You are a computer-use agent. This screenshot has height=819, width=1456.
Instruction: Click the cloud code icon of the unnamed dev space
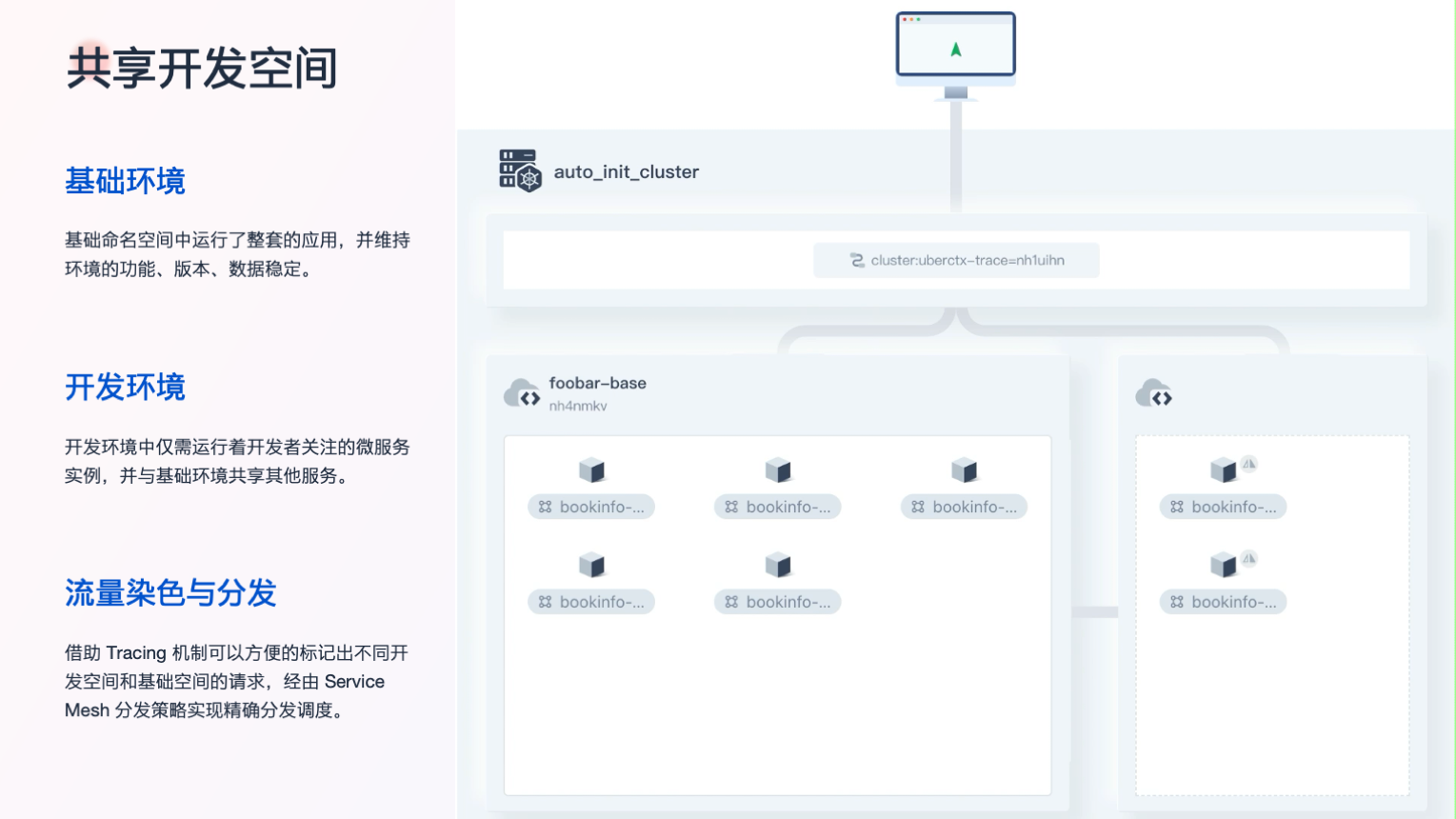pos(1153,393)
